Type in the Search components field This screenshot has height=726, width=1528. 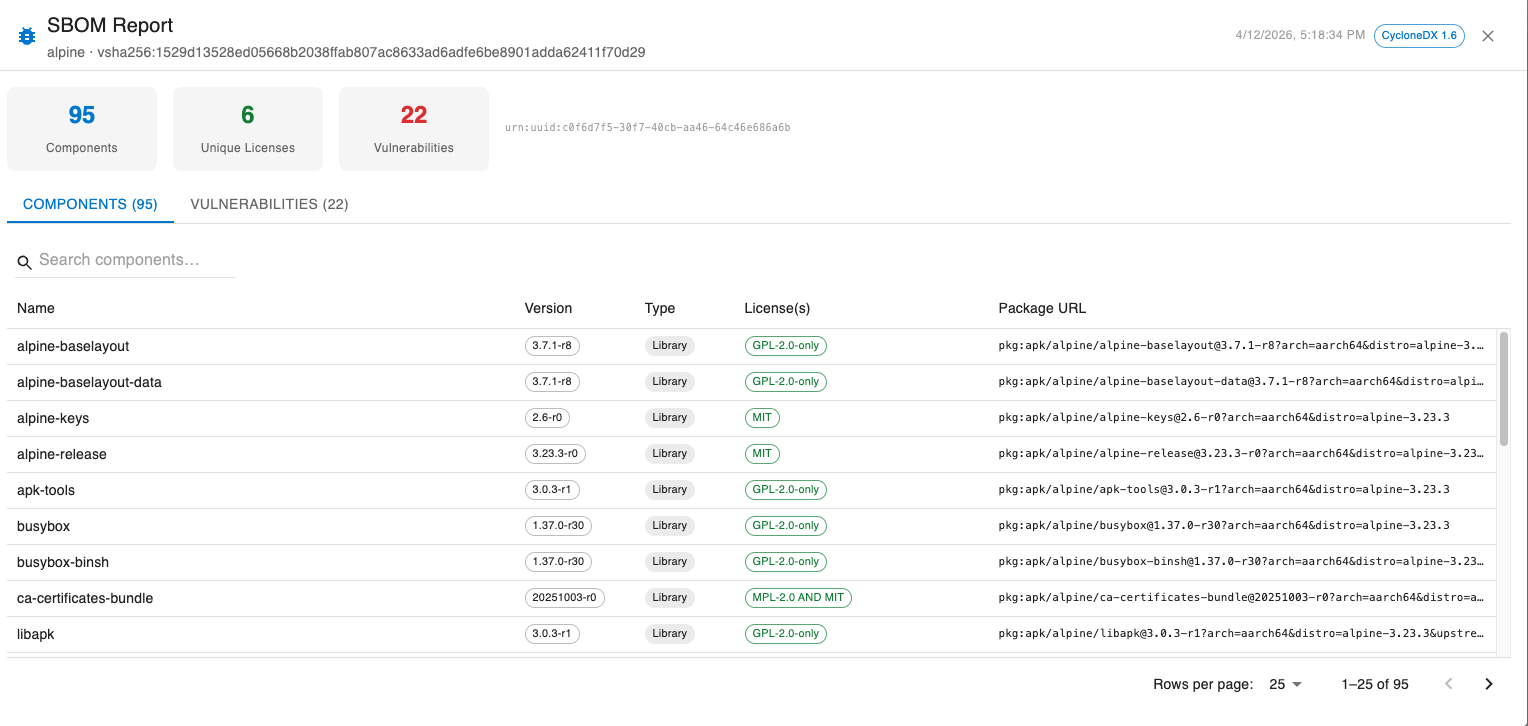(135, 260)
